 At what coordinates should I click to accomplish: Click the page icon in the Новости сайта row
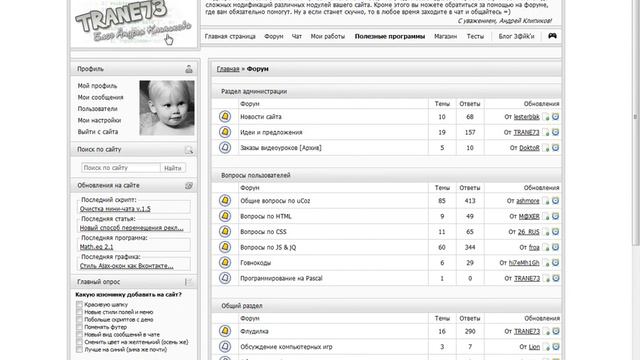click(x=546, y=117)
